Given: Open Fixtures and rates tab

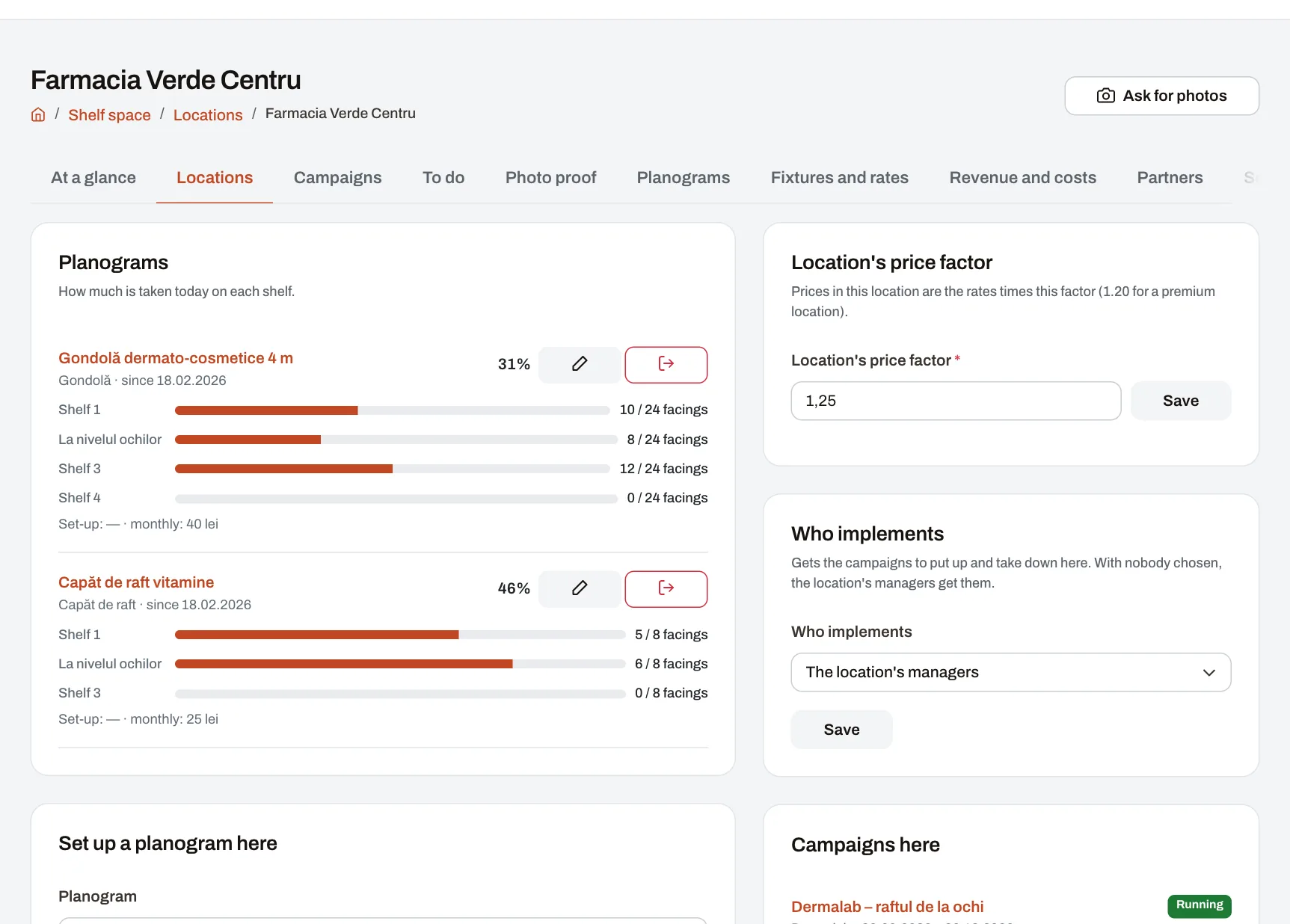Looking at the screenshot, I should [840, 178].
